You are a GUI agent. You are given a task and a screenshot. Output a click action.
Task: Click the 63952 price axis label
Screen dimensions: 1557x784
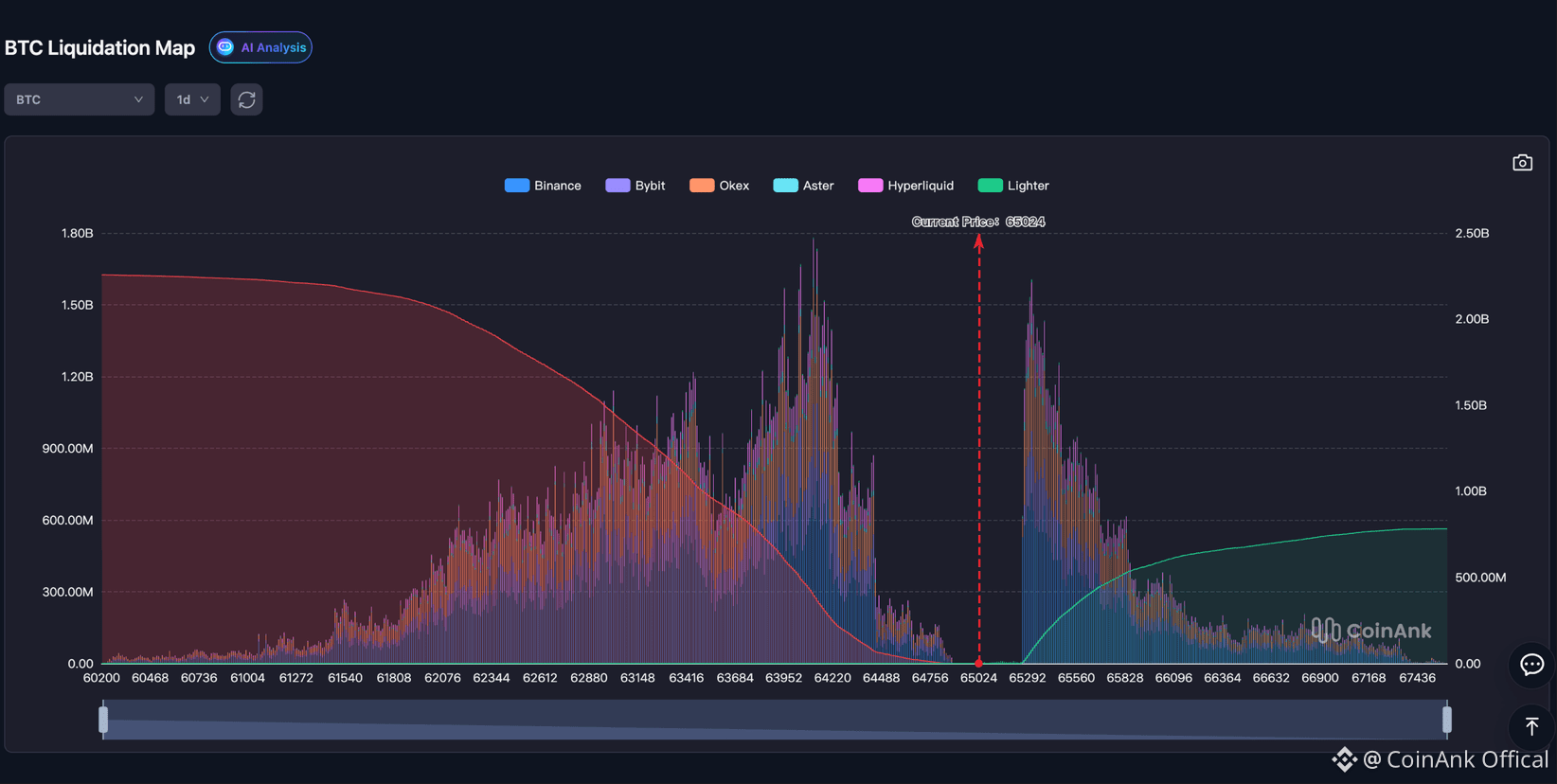(x=783, y=678)
